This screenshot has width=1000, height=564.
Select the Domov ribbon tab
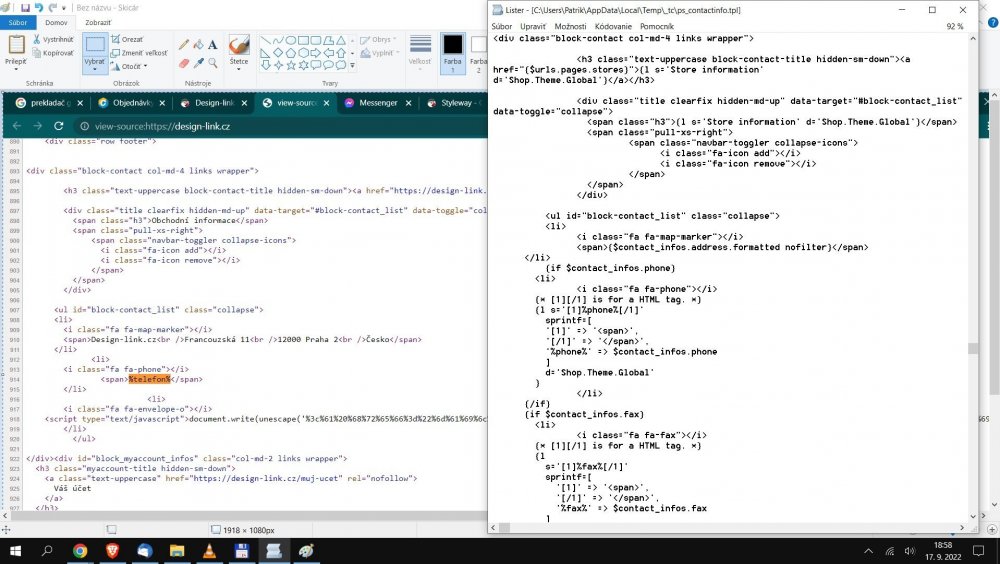(56, 22)
